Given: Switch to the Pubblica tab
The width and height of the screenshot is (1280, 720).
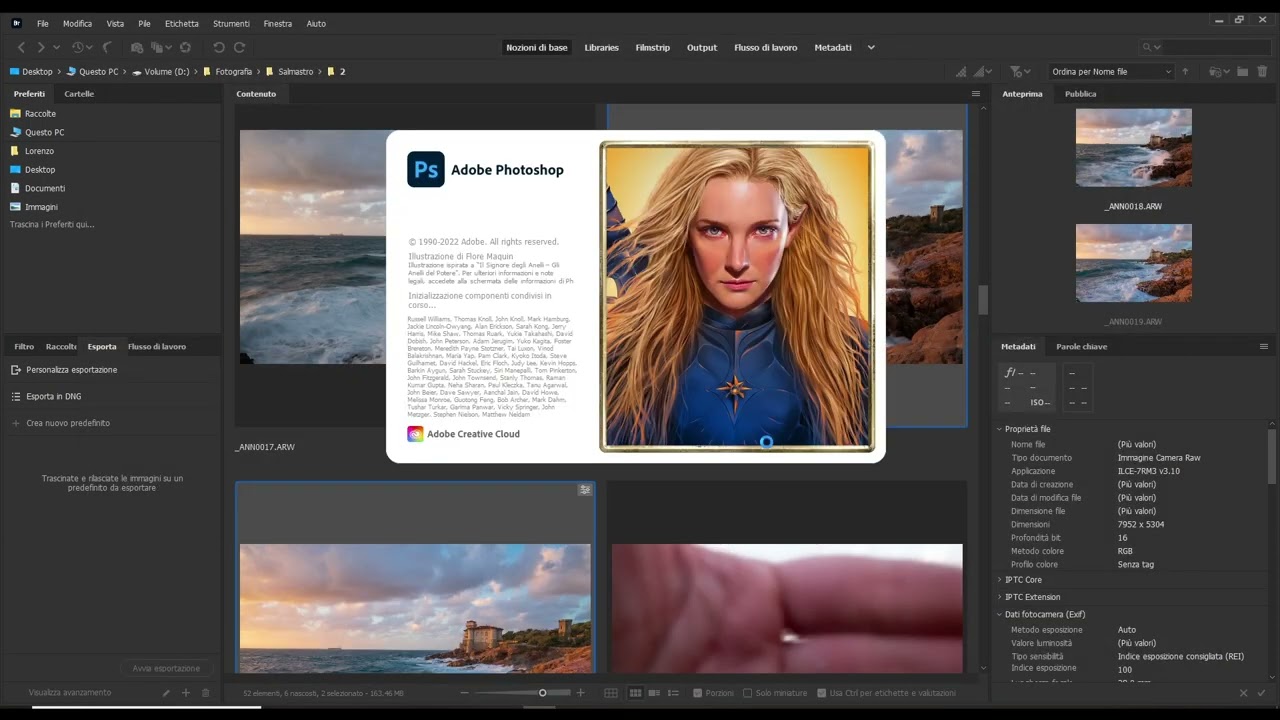Looking at the screenshot, I should pos(1081,94).
